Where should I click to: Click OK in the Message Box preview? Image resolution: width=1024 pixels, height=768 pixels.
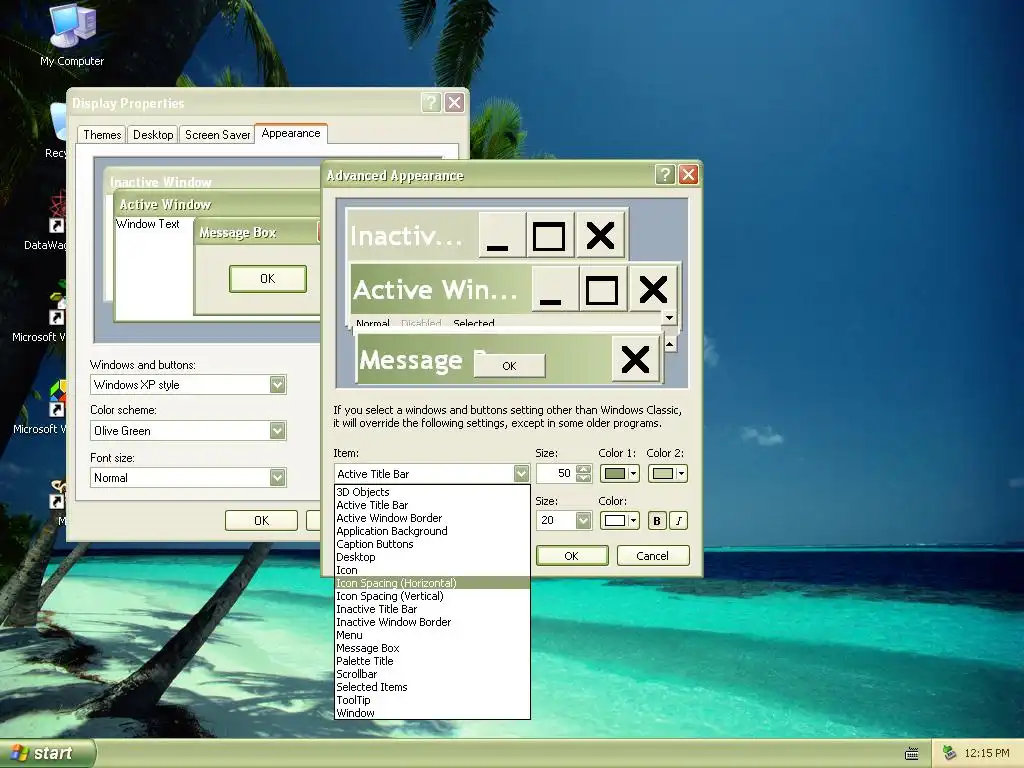(268, 278)
